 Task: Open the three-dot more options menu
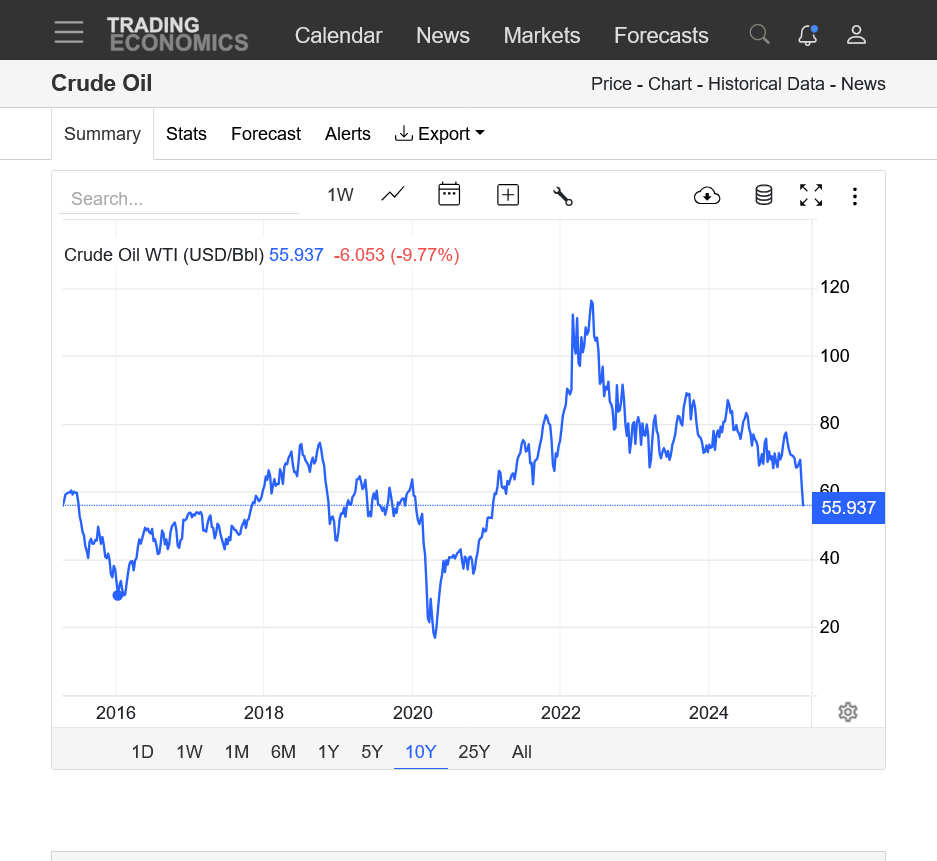click(x=855, y=196)
